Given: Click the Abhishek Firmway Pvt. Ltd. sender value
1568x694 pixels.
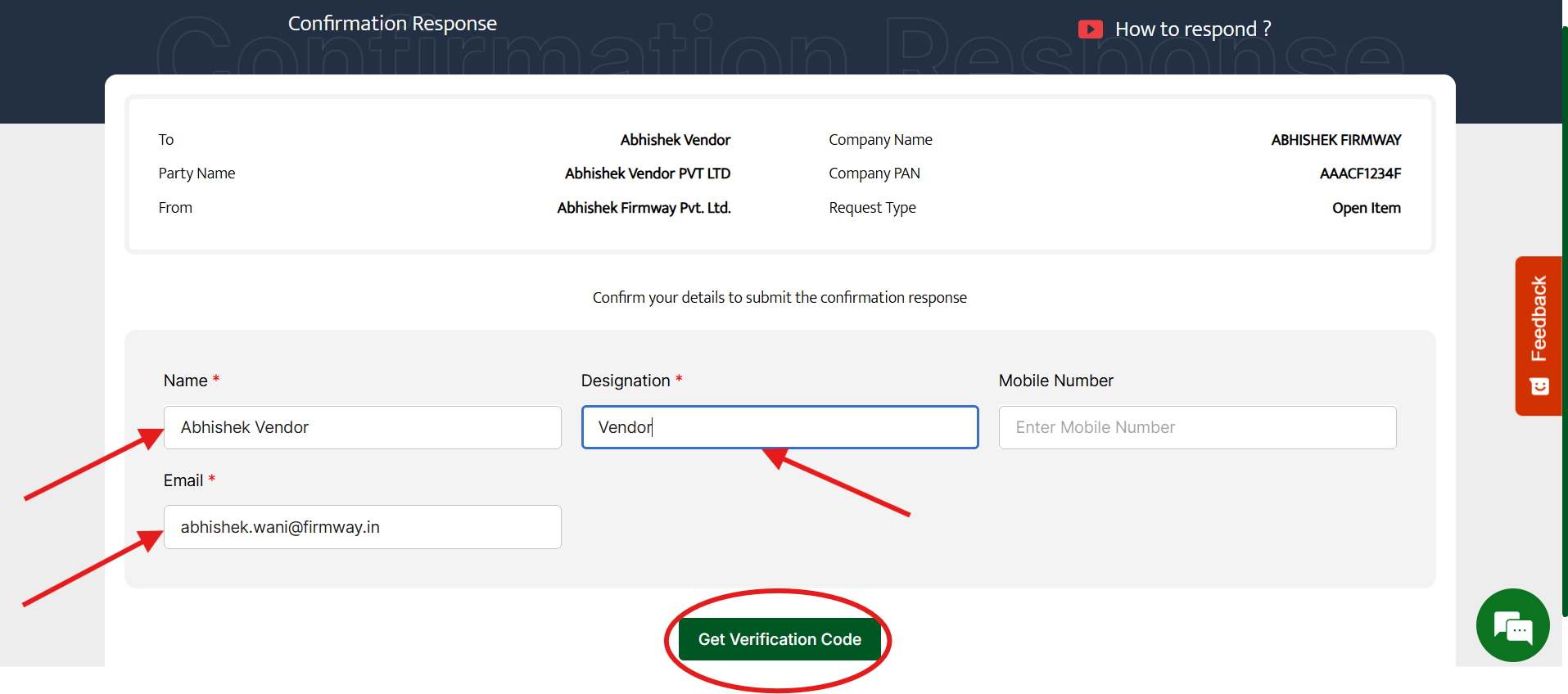Looking at the screenshot, I should pyautogui.click(x=644, y=208).
